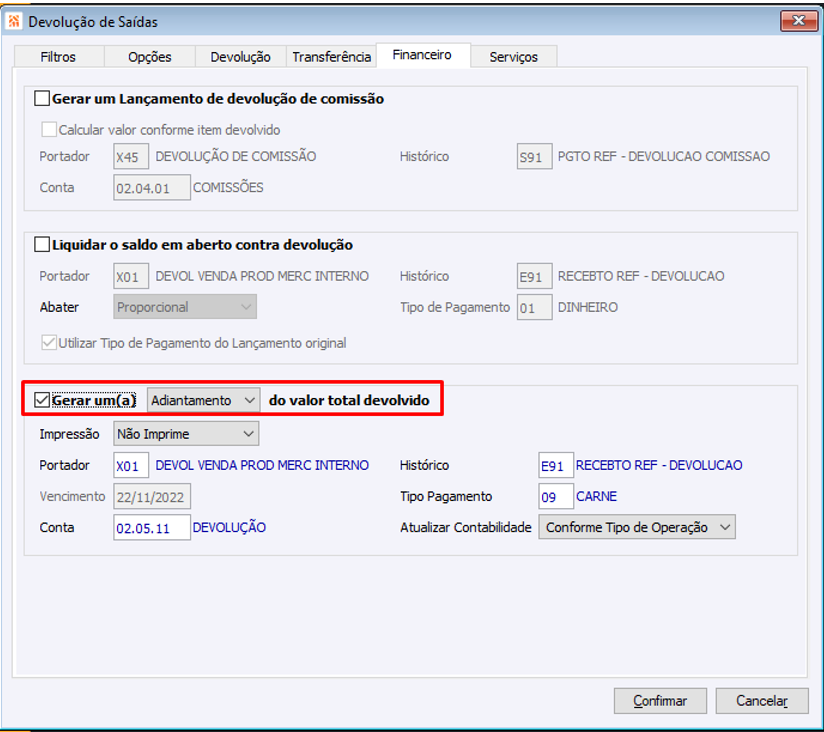Click the DINHEIRO payment label
Image resolution: width=824 pixels, height=732 pixels.
pyautogui.click(x=588, y=307)
